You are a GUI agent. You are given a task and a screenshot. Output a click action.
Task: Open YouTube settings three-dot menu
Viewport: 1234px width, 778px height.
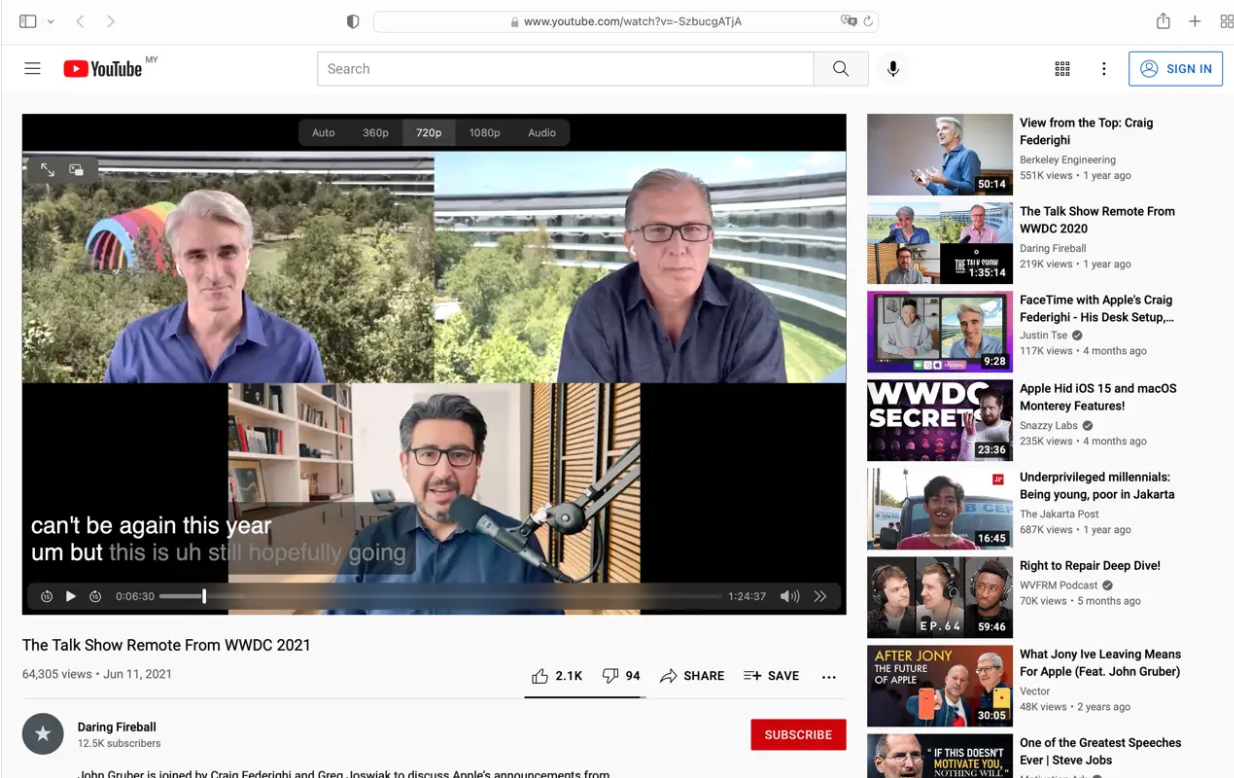point(1104,68)
